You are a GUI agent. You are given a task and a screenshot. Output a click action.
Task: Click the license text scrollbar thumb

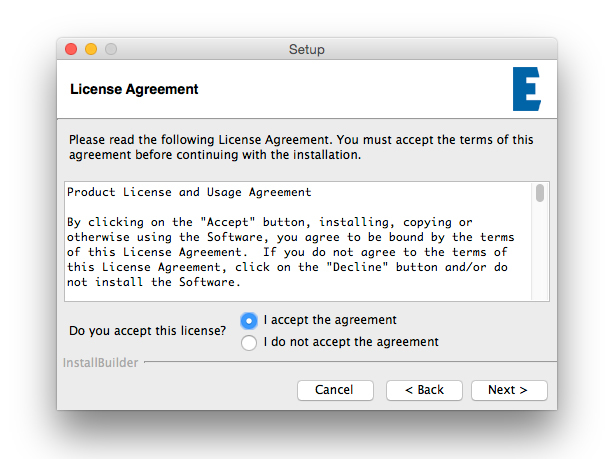540,193
